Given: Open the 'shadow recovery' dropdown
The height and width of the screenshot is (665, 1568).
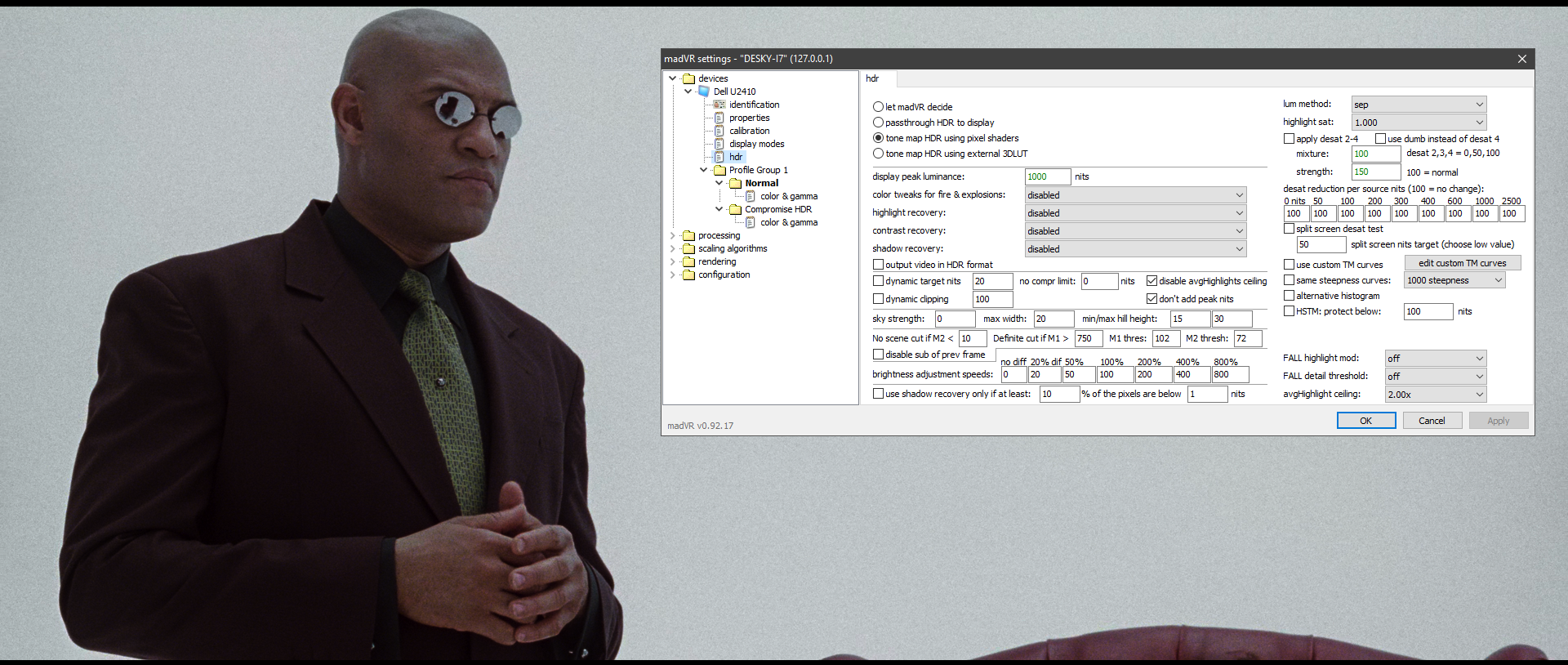Looking at the screenshot, I should [x=1136, y=249].
